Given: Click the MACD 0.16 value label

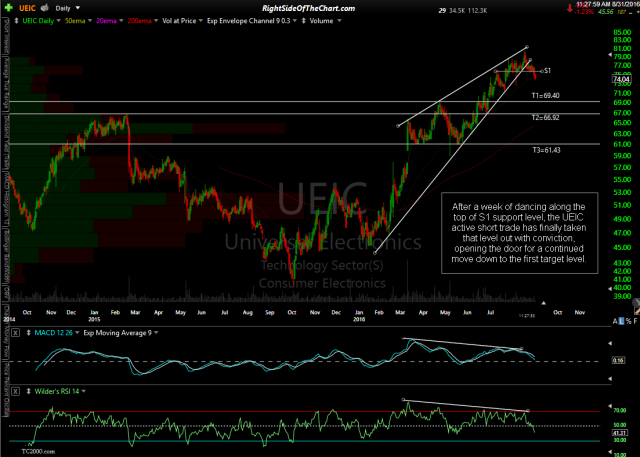Looking at the screenshot, I should (x=618, y=360).
